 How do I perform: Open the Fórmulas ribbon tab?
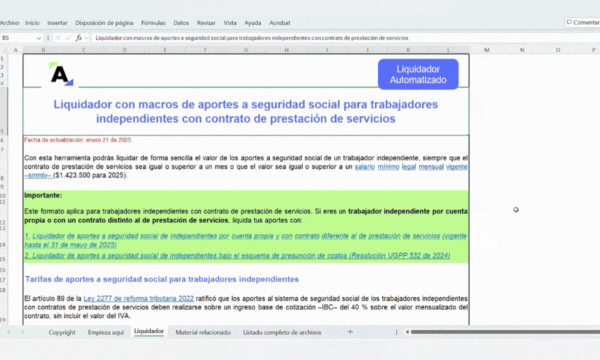pyautogui.click(x=153, y=23)
